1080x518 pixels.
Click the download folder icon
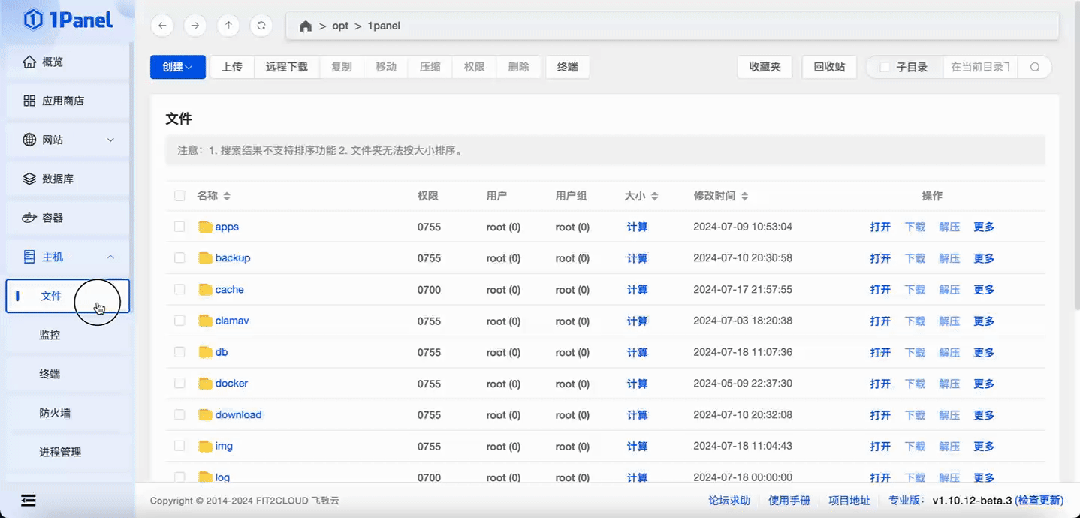tap(205, 415)
